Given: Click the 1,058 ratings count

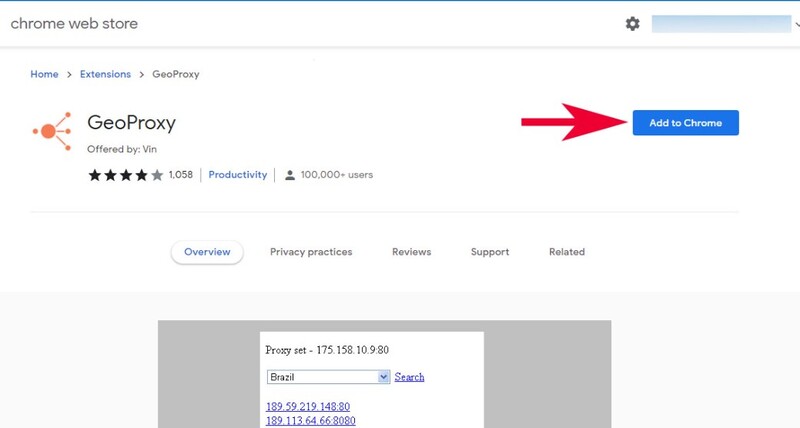Looking at the screenshot, I should click(181, 174).
